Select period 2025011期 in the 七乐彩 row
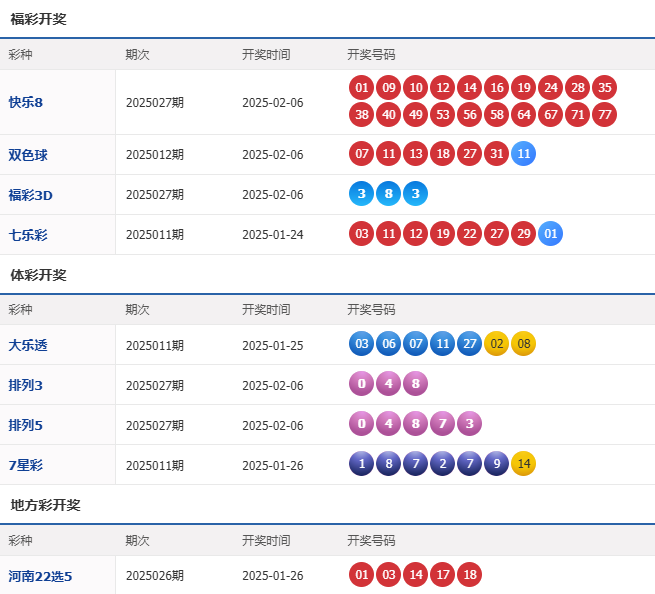Screen dimensions: 655x594 click(155, 235)
